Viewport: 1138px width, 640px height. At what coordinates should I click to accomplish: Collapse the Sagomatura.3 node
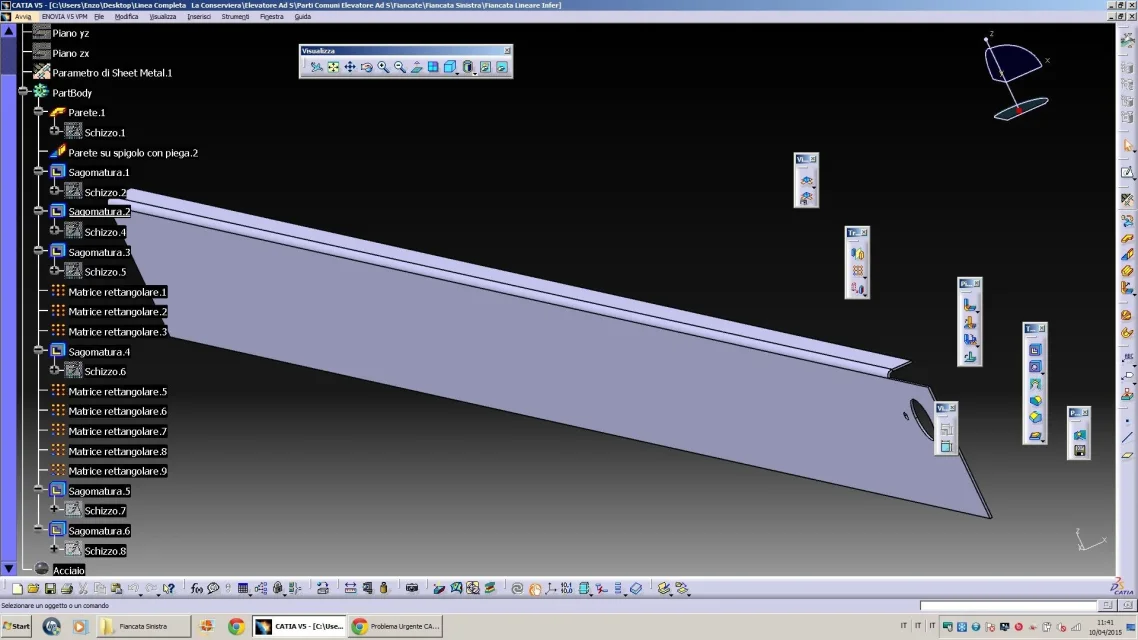pyautogui.click(x=39, y=251)
